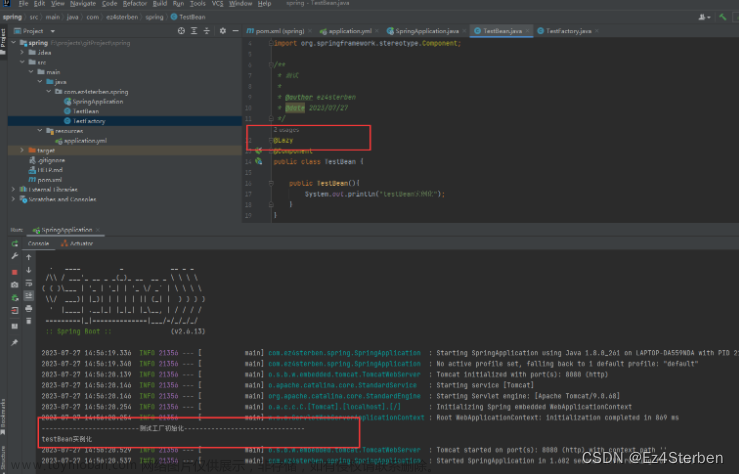This screenshot has width=739, height=474.
Task: Click the '2 usages' hint above @Lazy
Action: coord(286,130)
